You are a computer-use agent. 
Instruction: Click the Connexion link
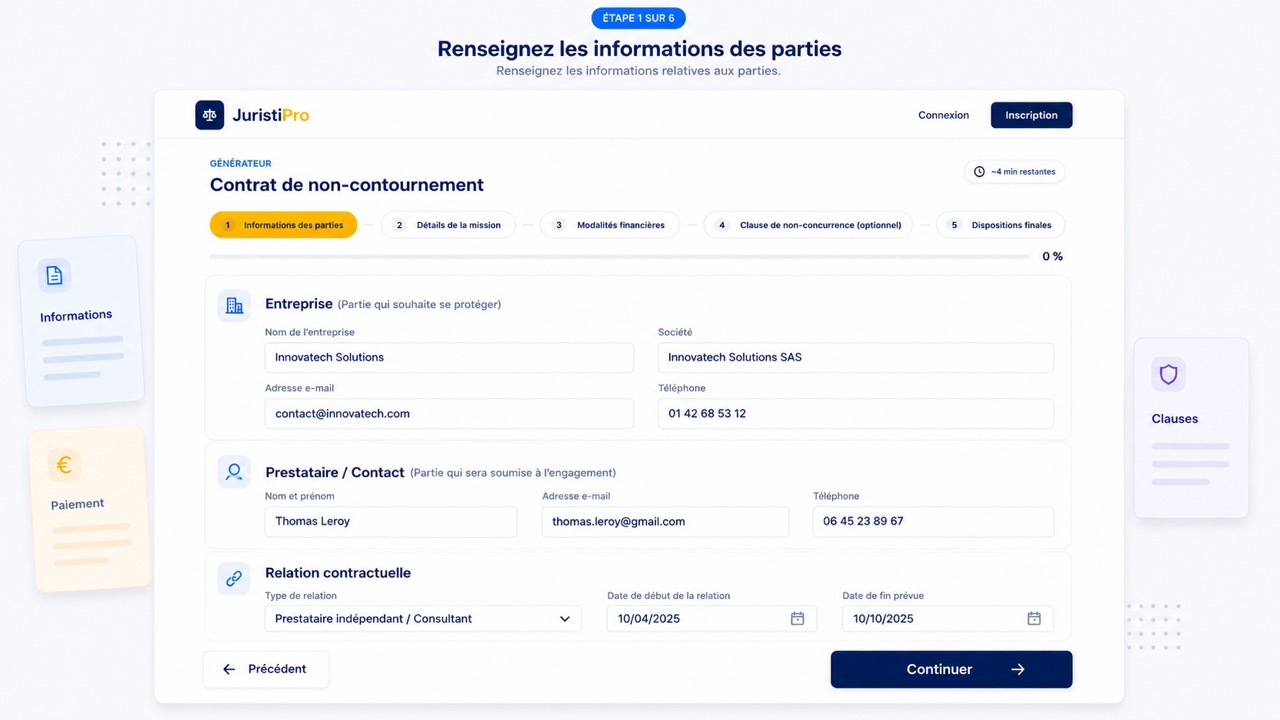943,115
